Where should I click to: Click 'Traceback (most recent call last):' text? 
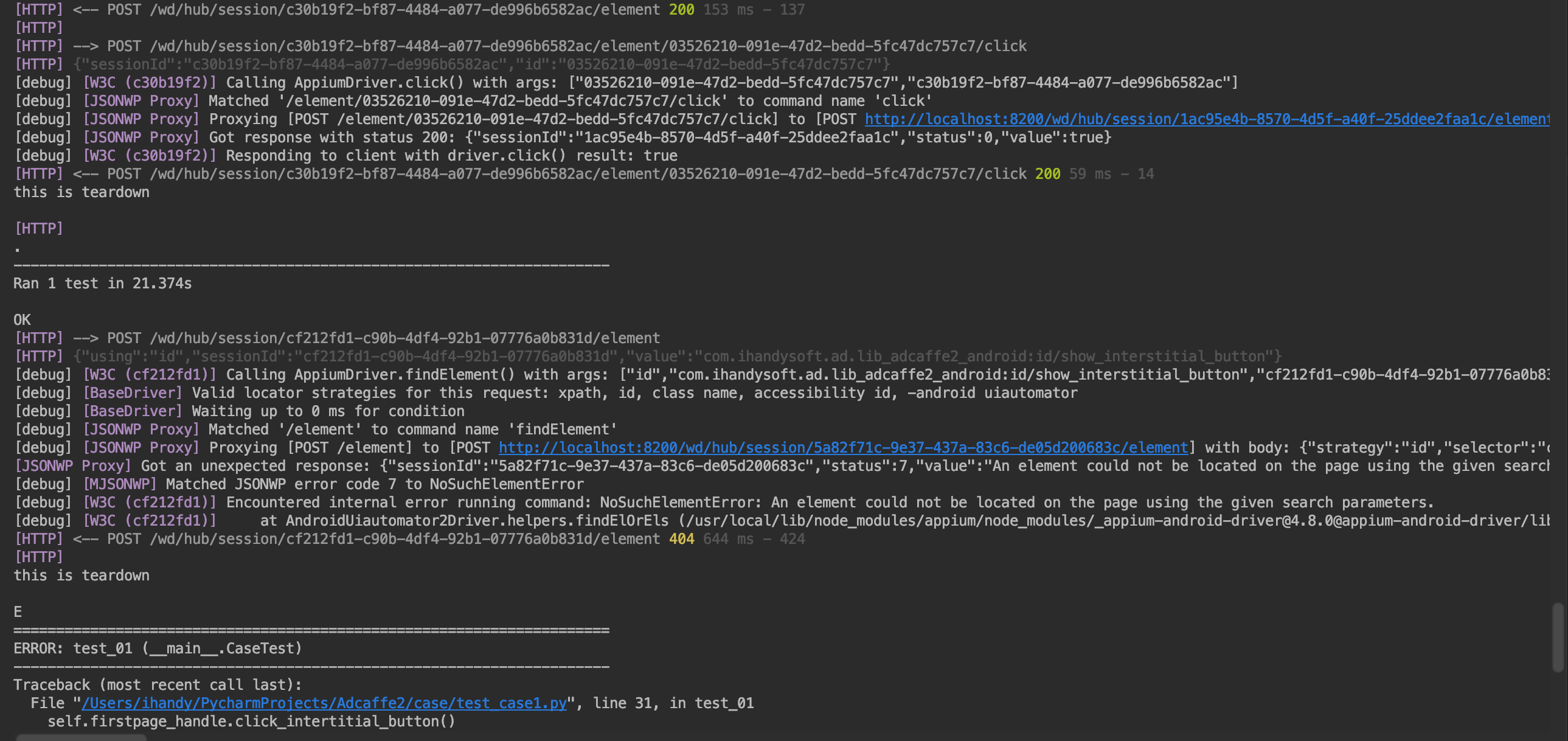coord(158,685)
